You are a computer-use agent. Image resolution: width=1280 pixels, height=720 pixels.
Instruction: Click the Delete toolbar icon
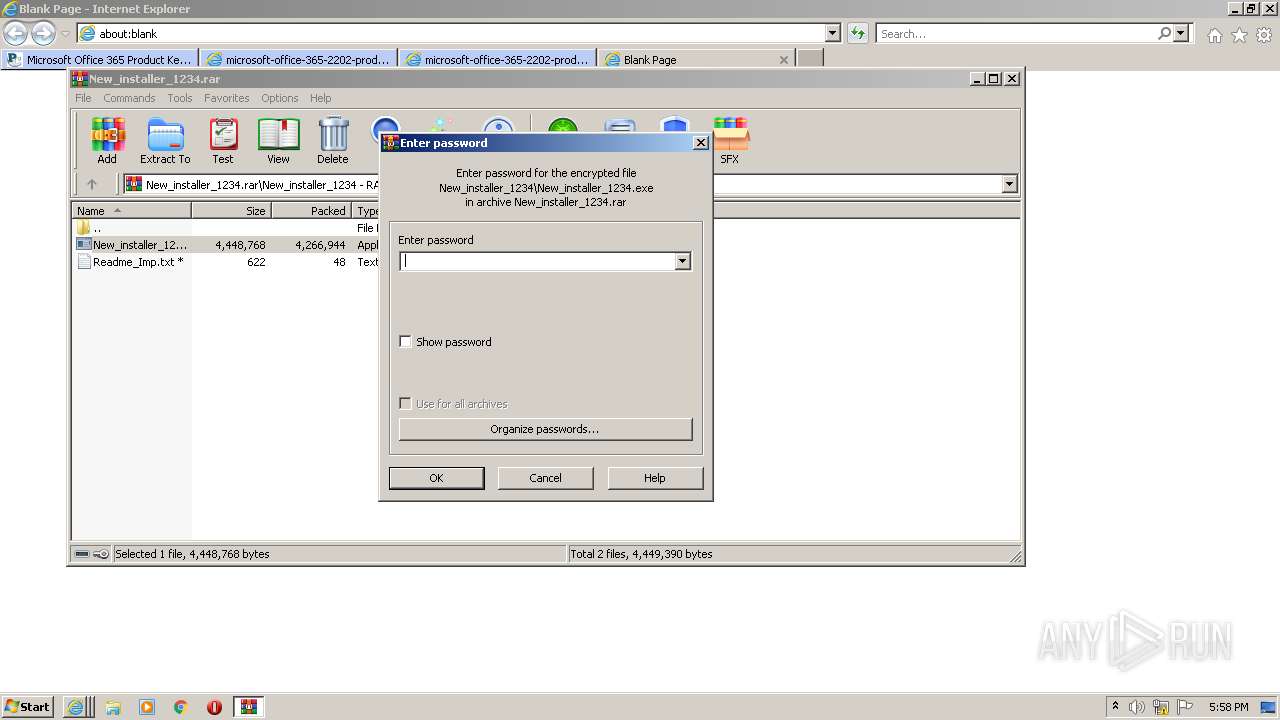point(333,141)
